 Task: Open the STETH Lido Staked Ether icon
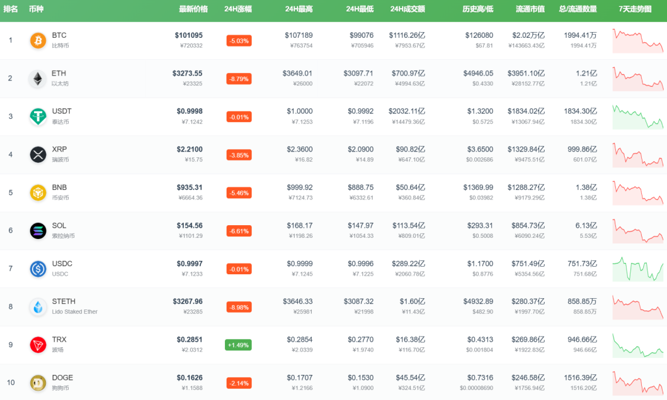point(38,306)
